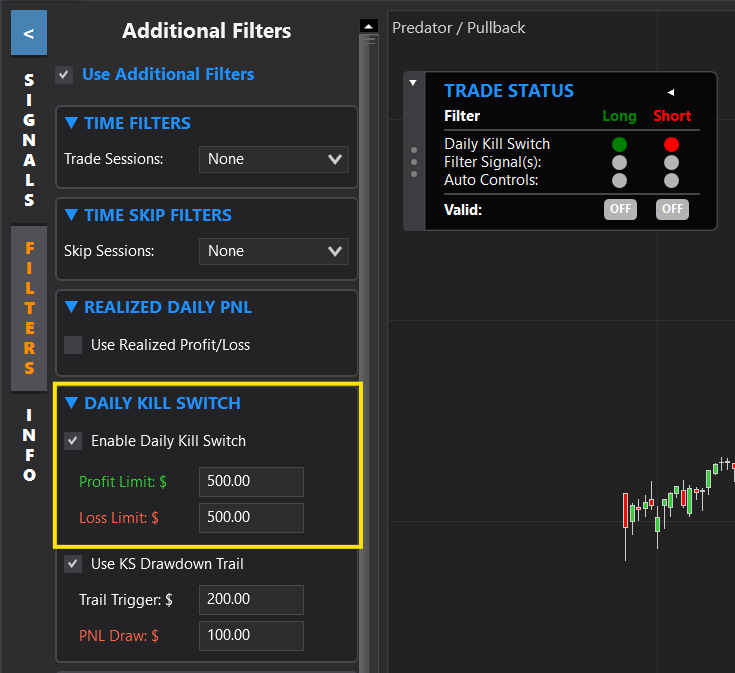Click the green Daily Kill Switch Long indicator
The width and height of the screenshot is (735, 673).
619,144
